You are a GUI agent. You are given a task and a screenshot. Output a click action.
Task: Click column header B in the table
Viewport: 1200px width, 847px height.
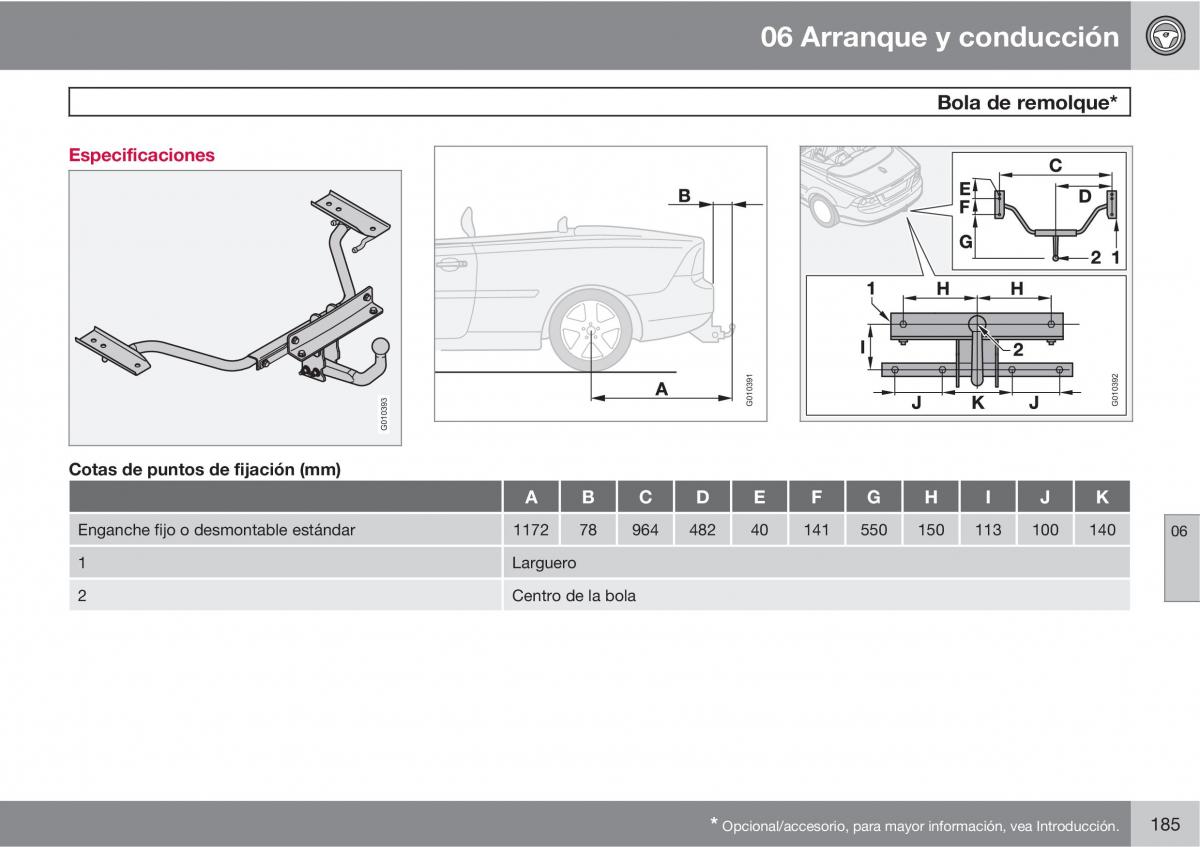(x=588, y=497)
